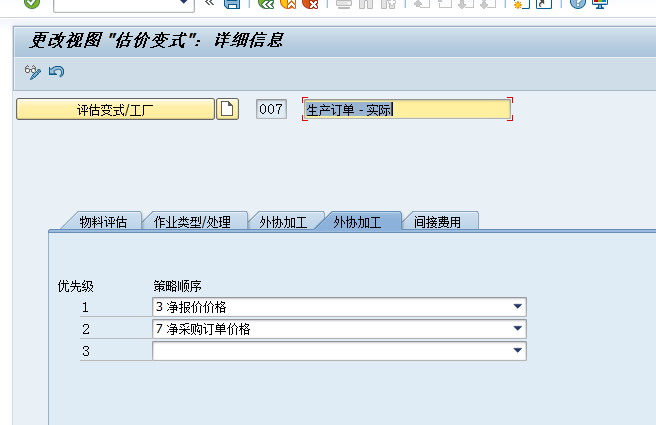Click the 生产订单 - 实际 description field
The image size is (656, 425).
click(x=406, y=109)
